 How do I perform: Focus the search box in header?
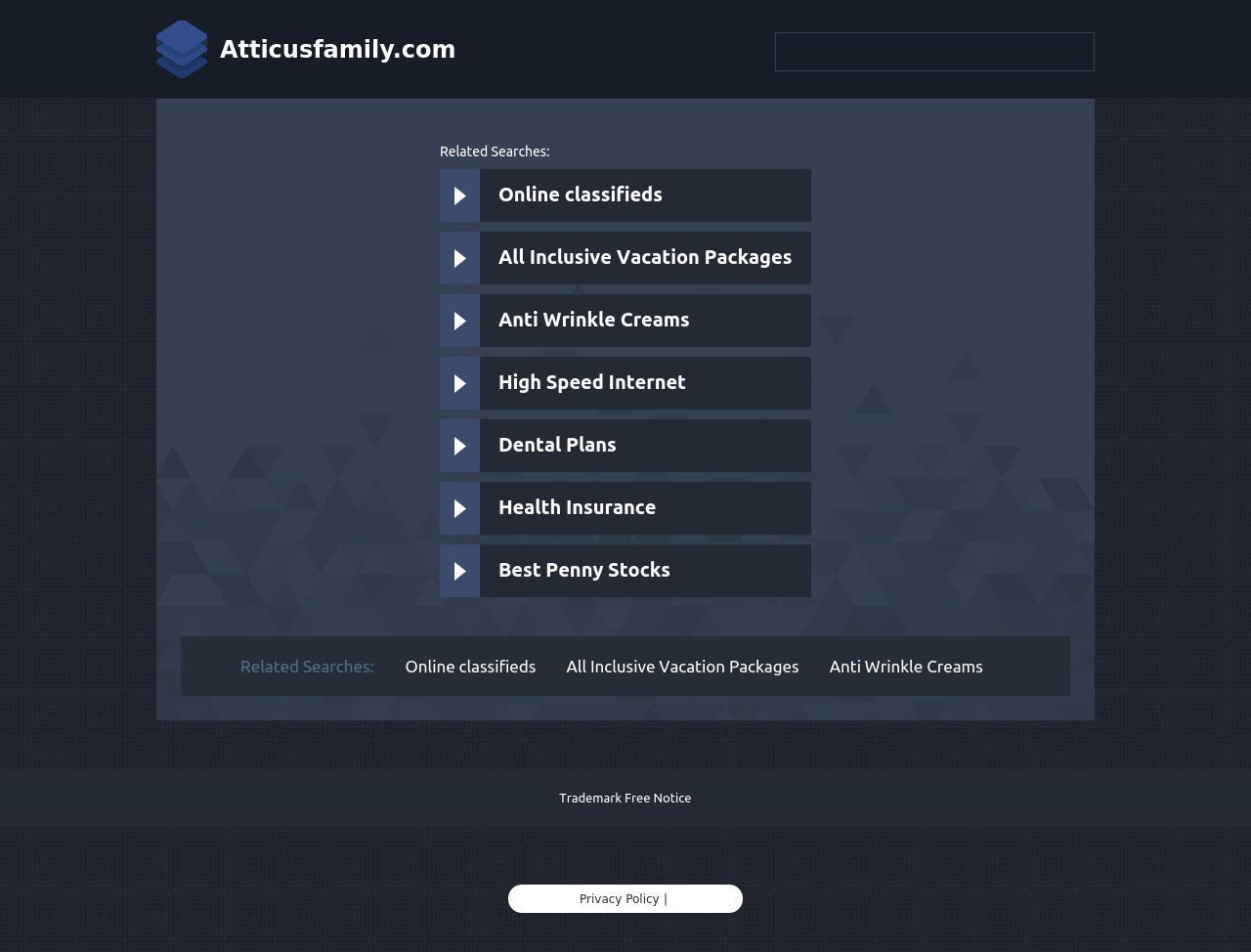point(934,52)
